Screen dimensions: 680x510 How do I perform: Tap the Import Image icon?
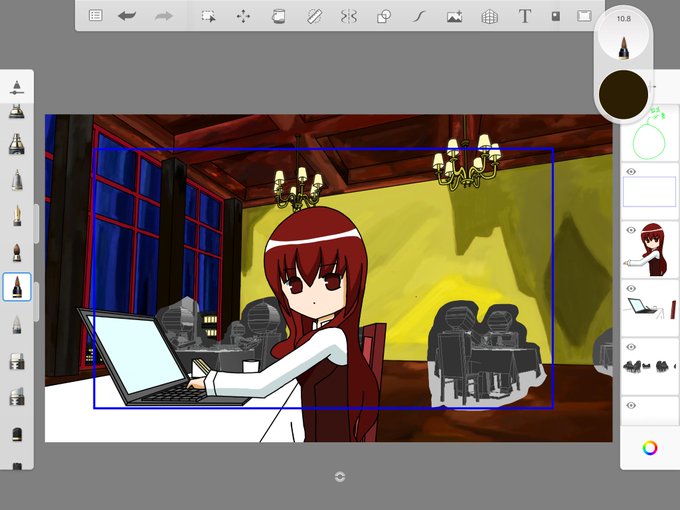coord(454,16)
